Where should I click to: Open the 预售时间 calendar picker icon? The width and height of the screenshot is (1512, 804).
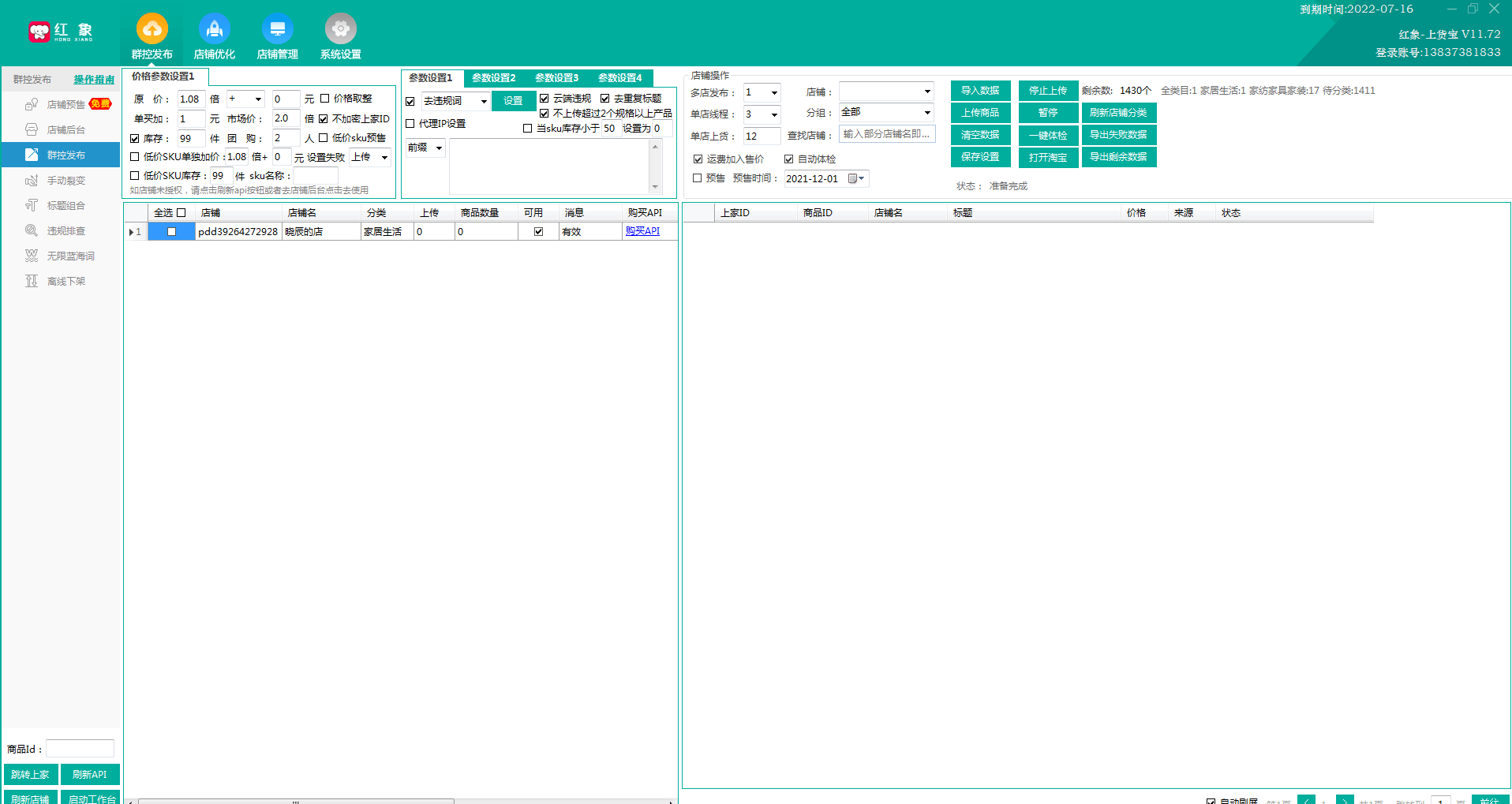[856, 178]
